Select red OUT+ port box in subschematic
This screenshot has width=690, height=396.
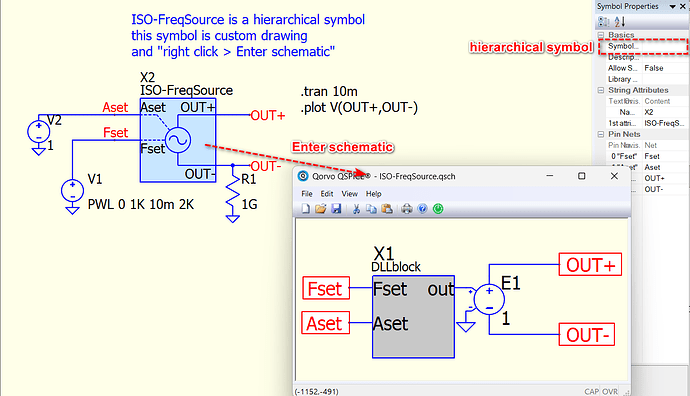(x=590, y=264)
